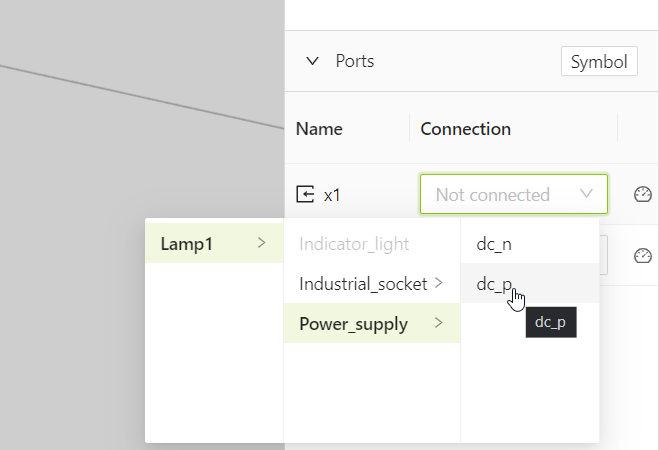Viewport: 659px width, 450px height.
Task: Click the gauge icon in second port row
Action: point(642,257)
